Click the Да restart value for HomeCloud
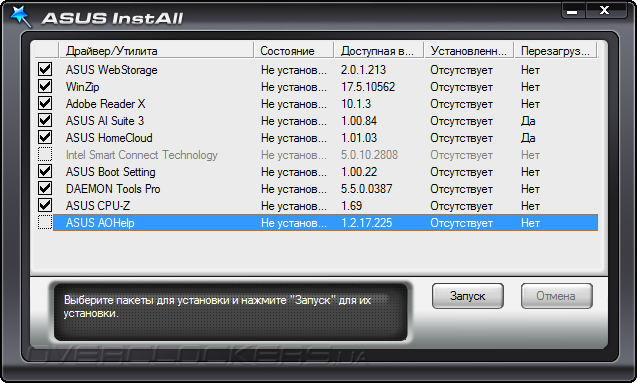 [x=528, y=138]
